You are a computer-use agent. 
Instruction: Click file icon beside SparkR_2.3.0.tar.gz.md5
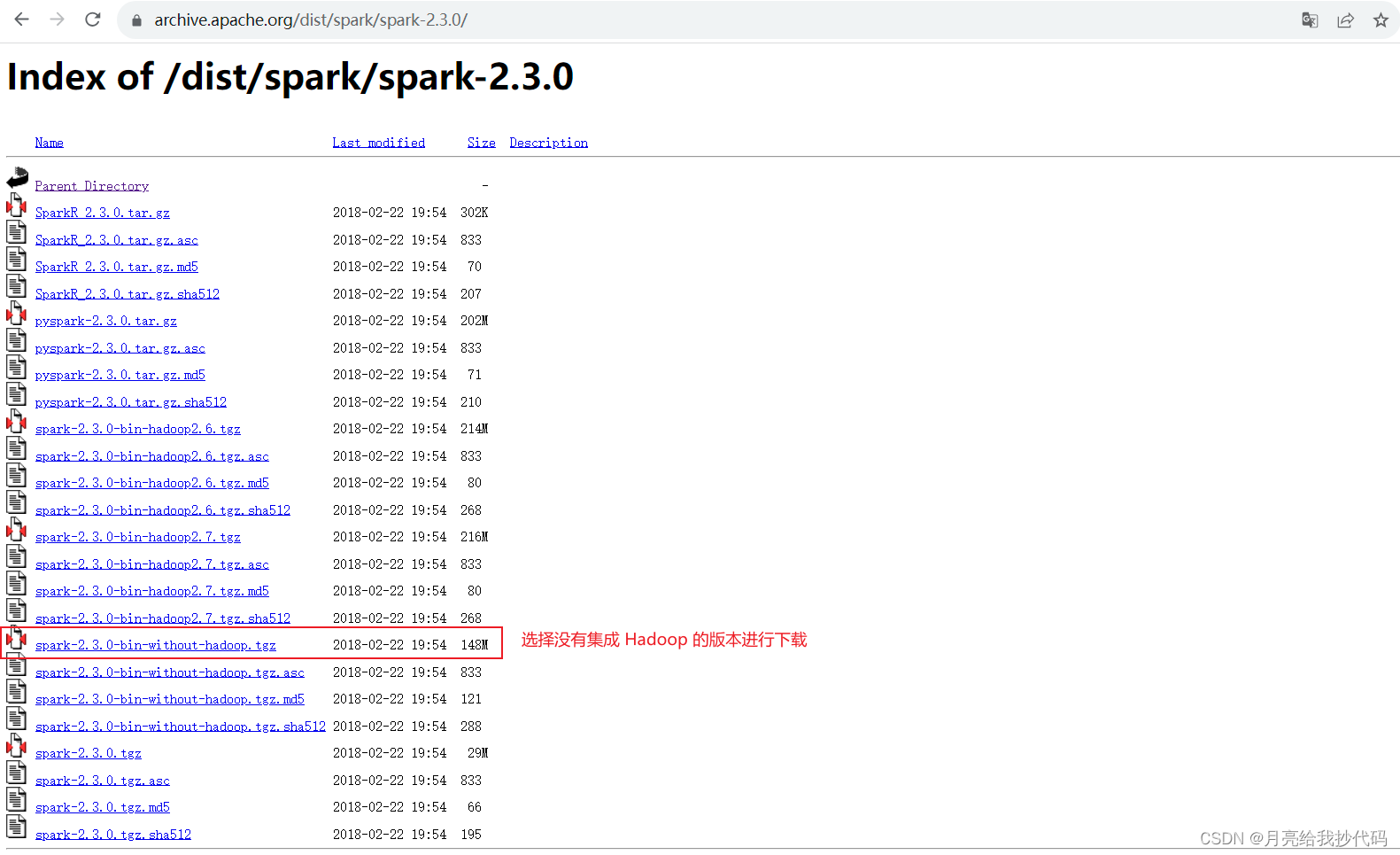17,260
